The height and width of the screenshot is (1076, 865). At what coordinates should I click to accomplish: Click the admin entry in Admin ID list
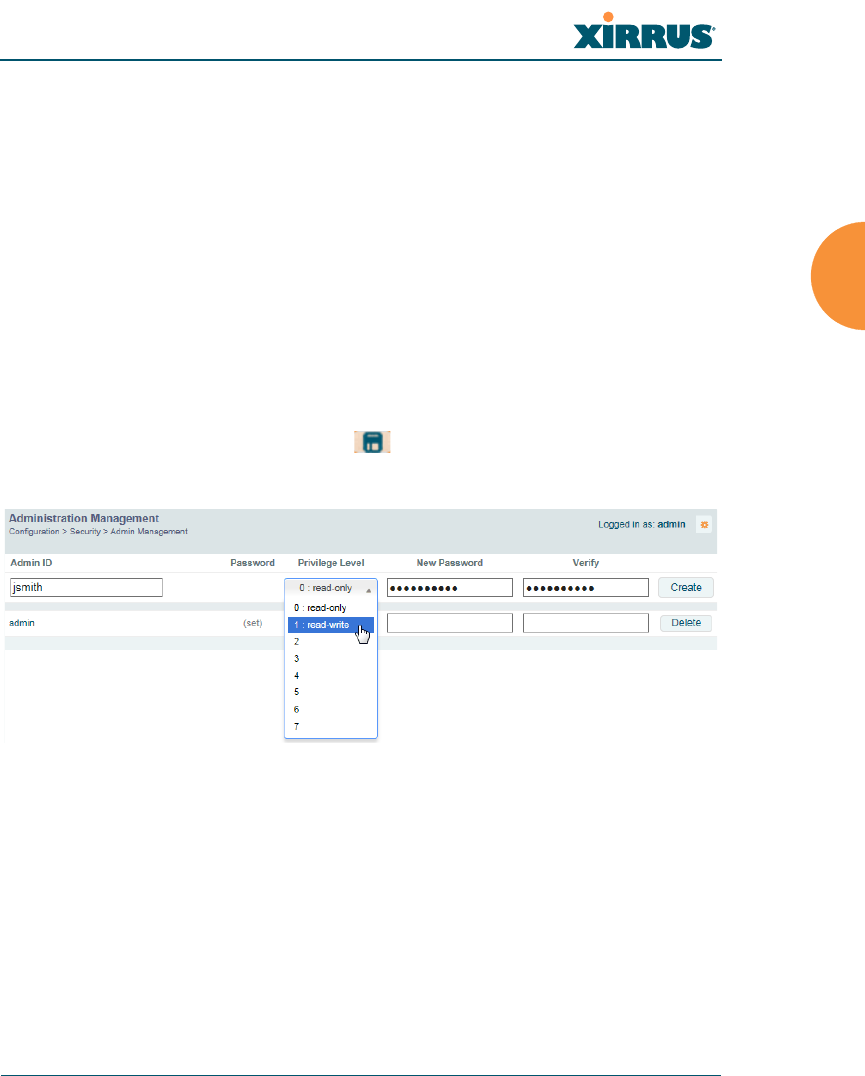[22, 623]
